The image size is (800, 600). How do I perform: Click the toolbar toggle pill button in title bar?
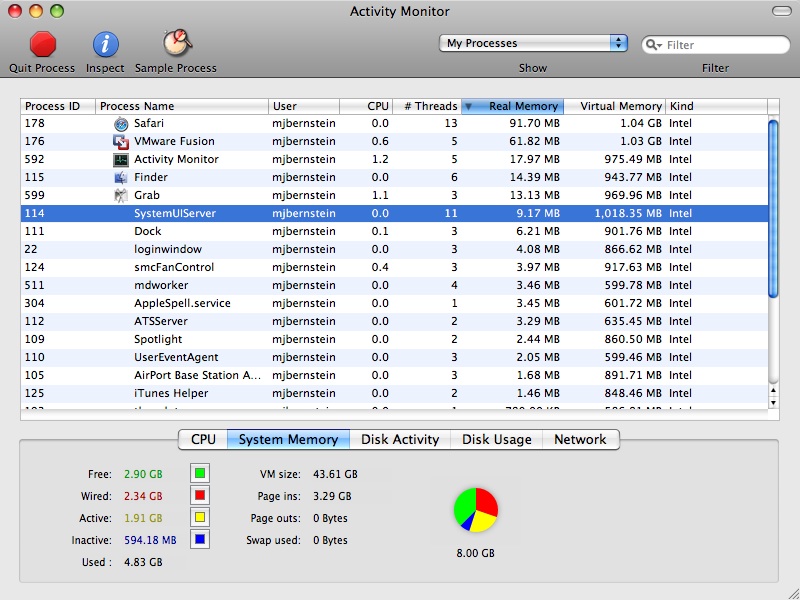(782, 11)
